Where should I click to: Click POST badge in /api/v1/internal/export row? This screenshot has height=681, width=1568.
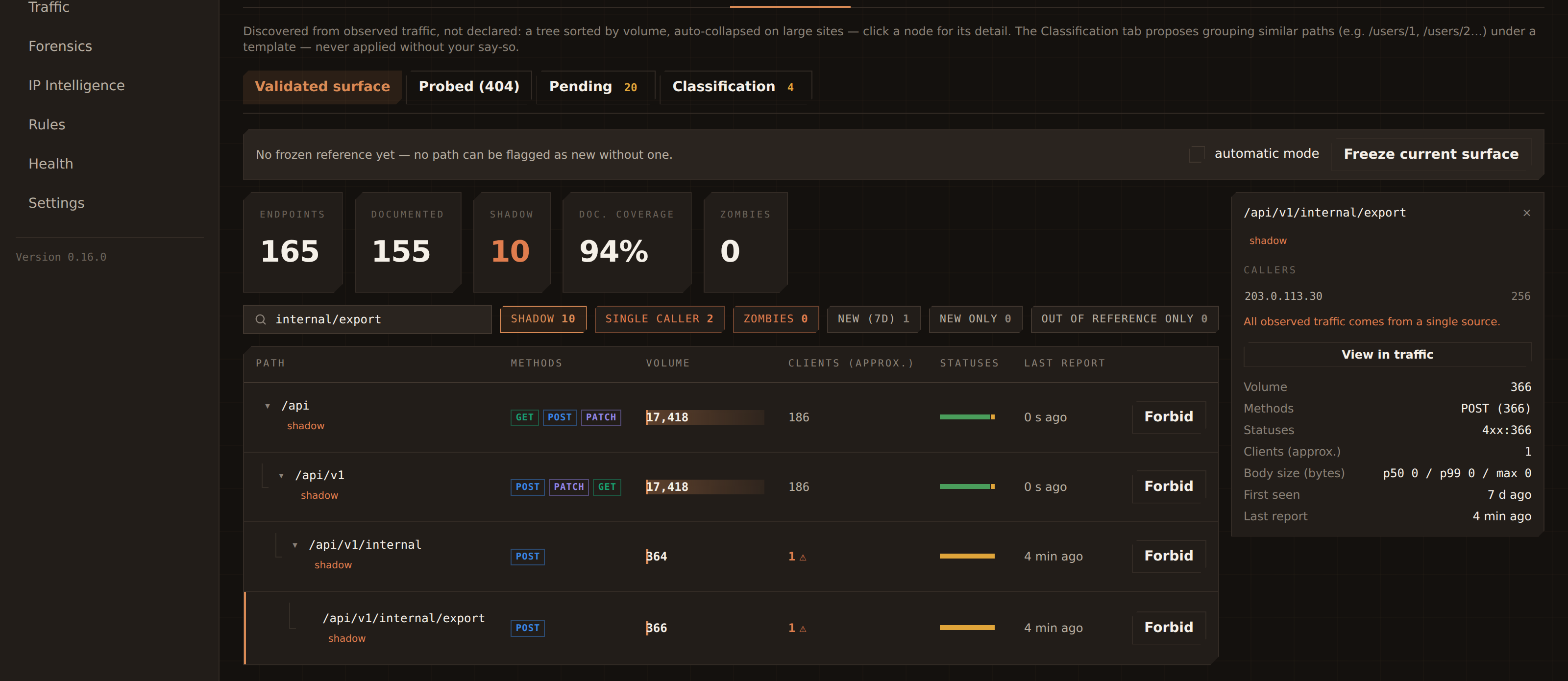point(528,628)
